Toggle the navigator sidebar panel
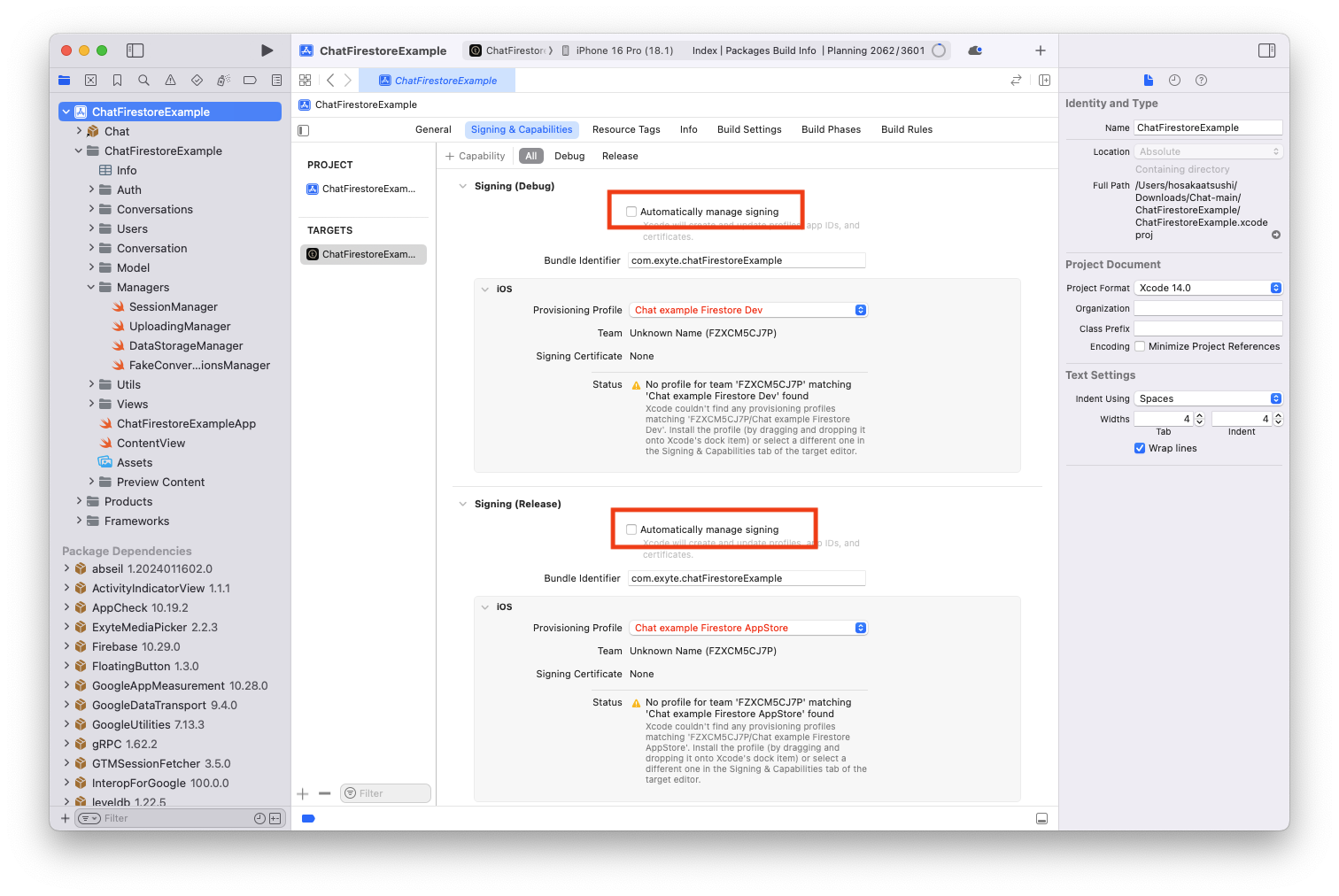The height and width of the screenshot is (896, 1339). [x=135, y=50]
